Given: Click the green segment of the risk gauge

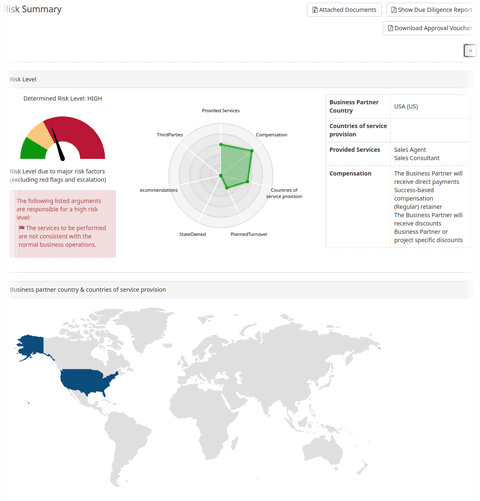Looking at the screenshot, I should pos(32,150).
